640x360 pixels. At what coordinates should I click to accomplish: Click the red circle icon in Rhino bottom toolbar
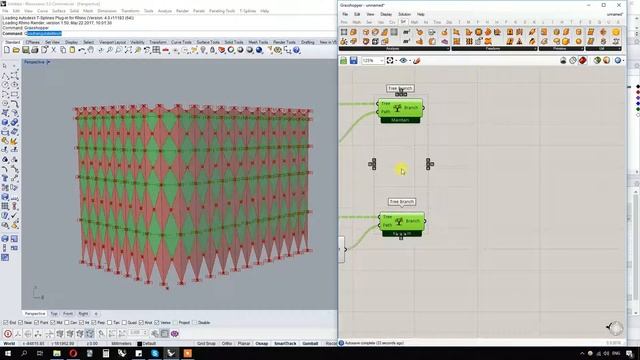[7, 333]
